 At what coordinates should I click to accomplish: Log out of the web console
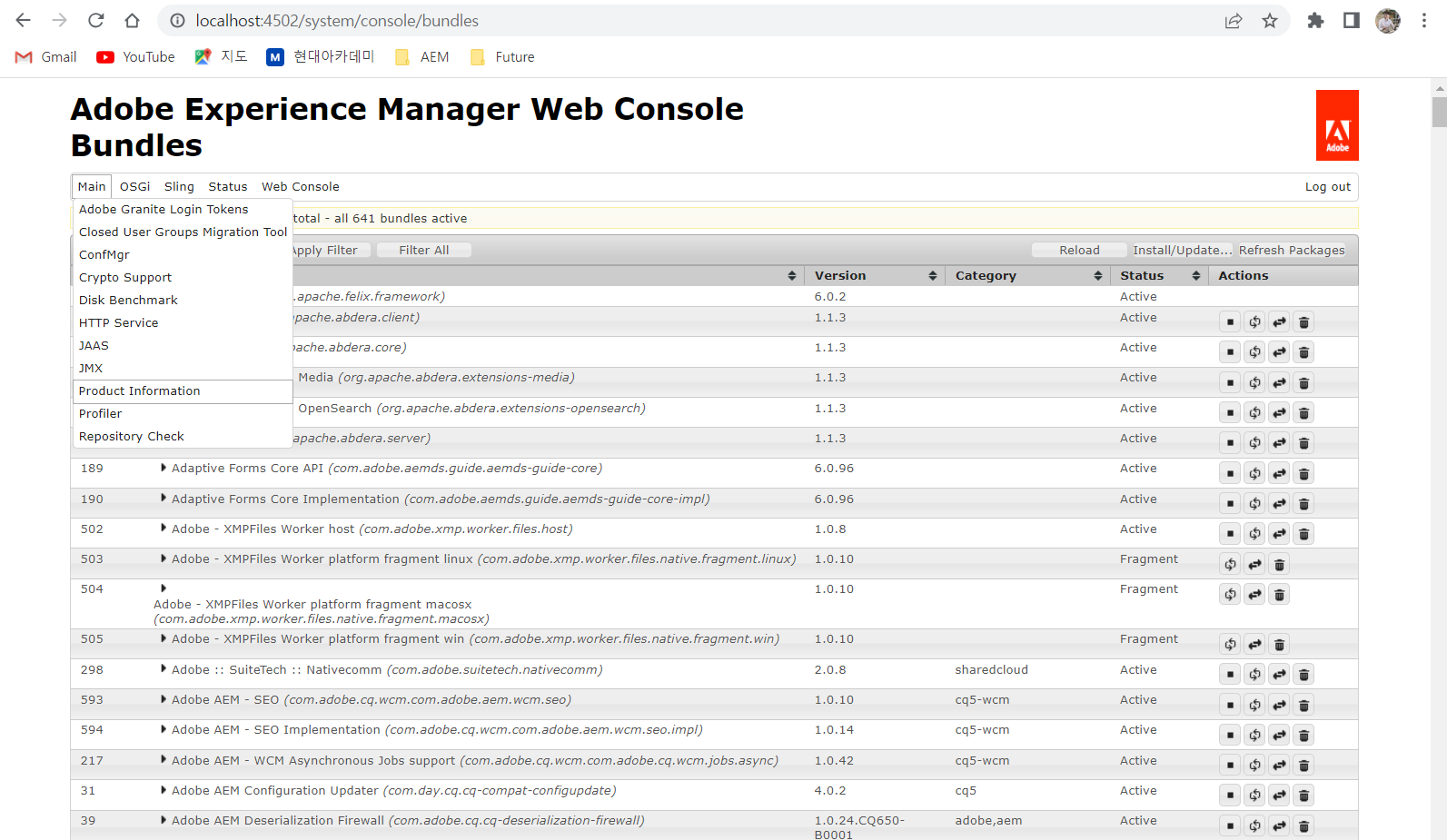click(x=1328, y=186)
